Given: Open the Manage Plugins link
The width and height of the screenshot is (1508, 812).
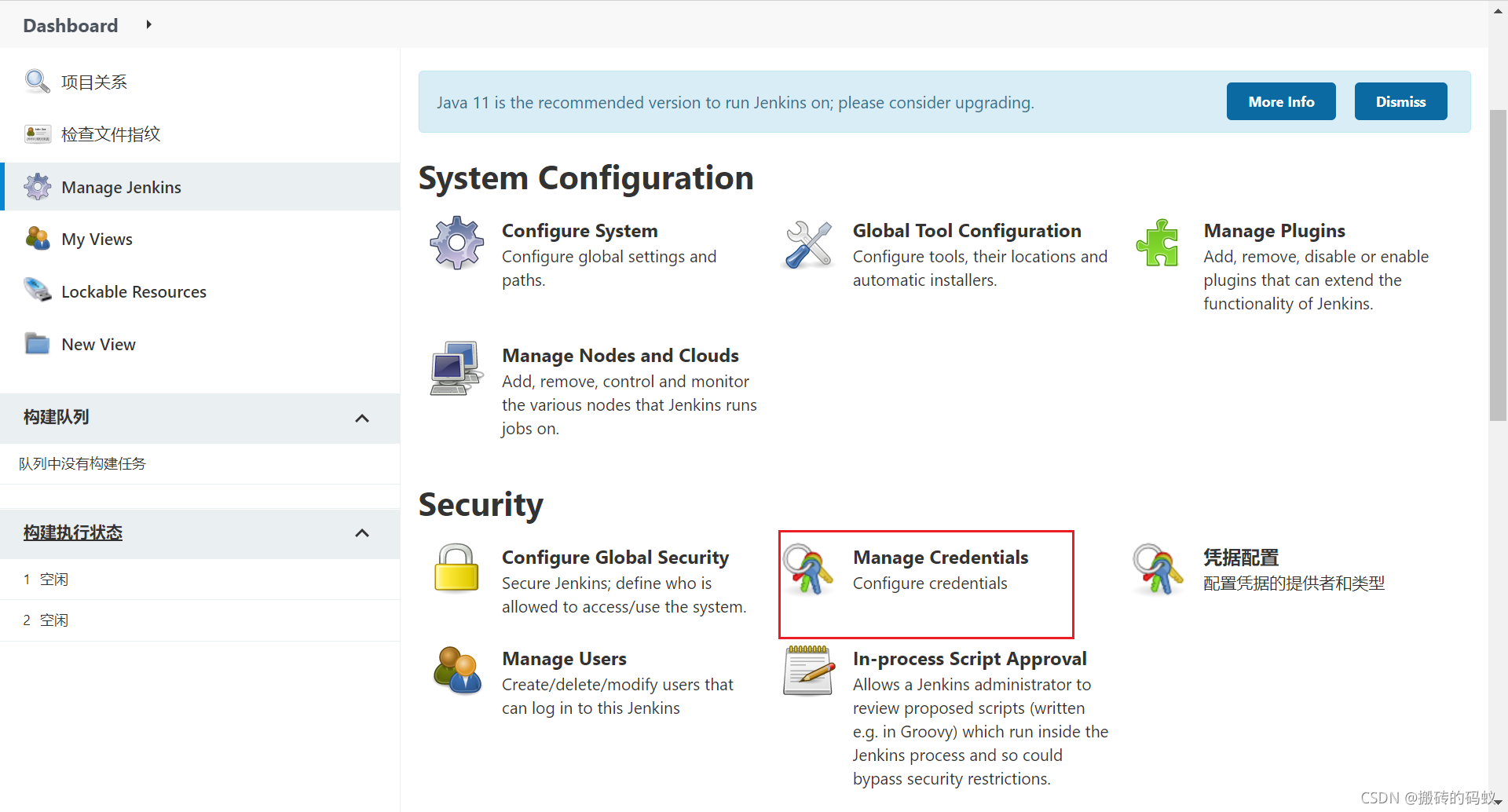Looking at the screenshot, I should 1274,231.
